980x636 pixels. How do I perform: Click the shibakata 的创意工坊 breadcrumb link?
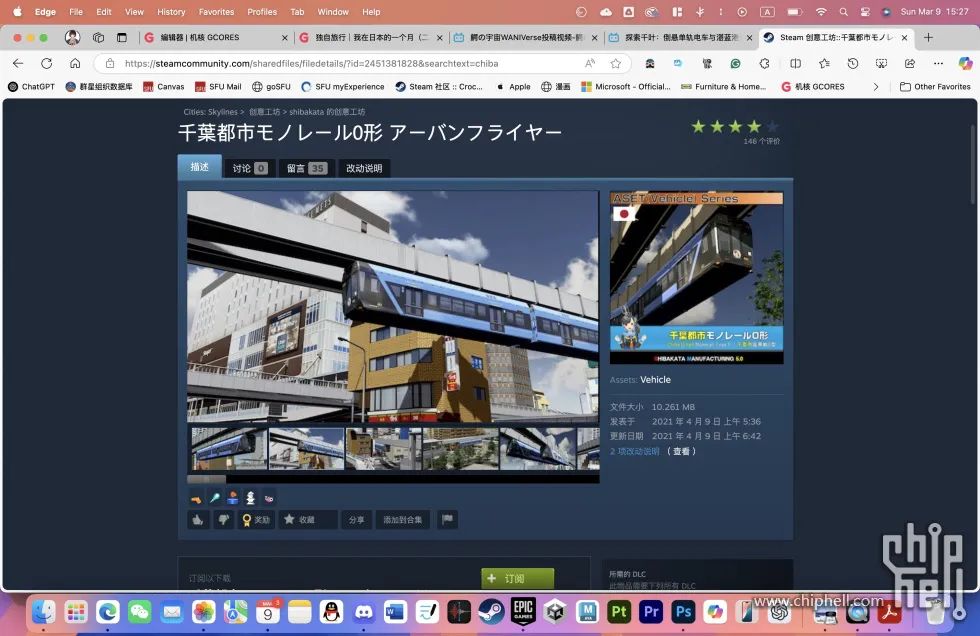click(327, 112)
